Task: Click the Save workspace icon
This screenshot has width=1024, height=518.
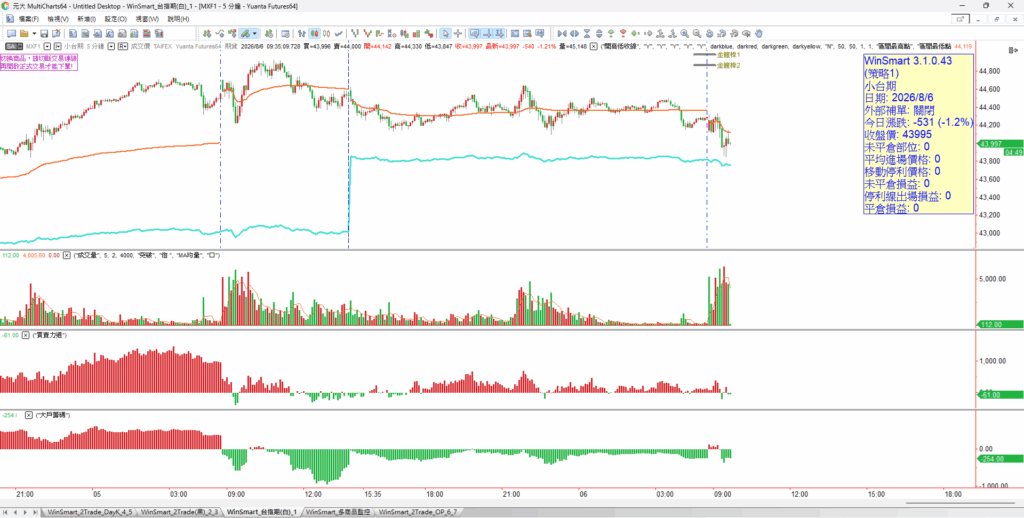Action: [44, 33]
